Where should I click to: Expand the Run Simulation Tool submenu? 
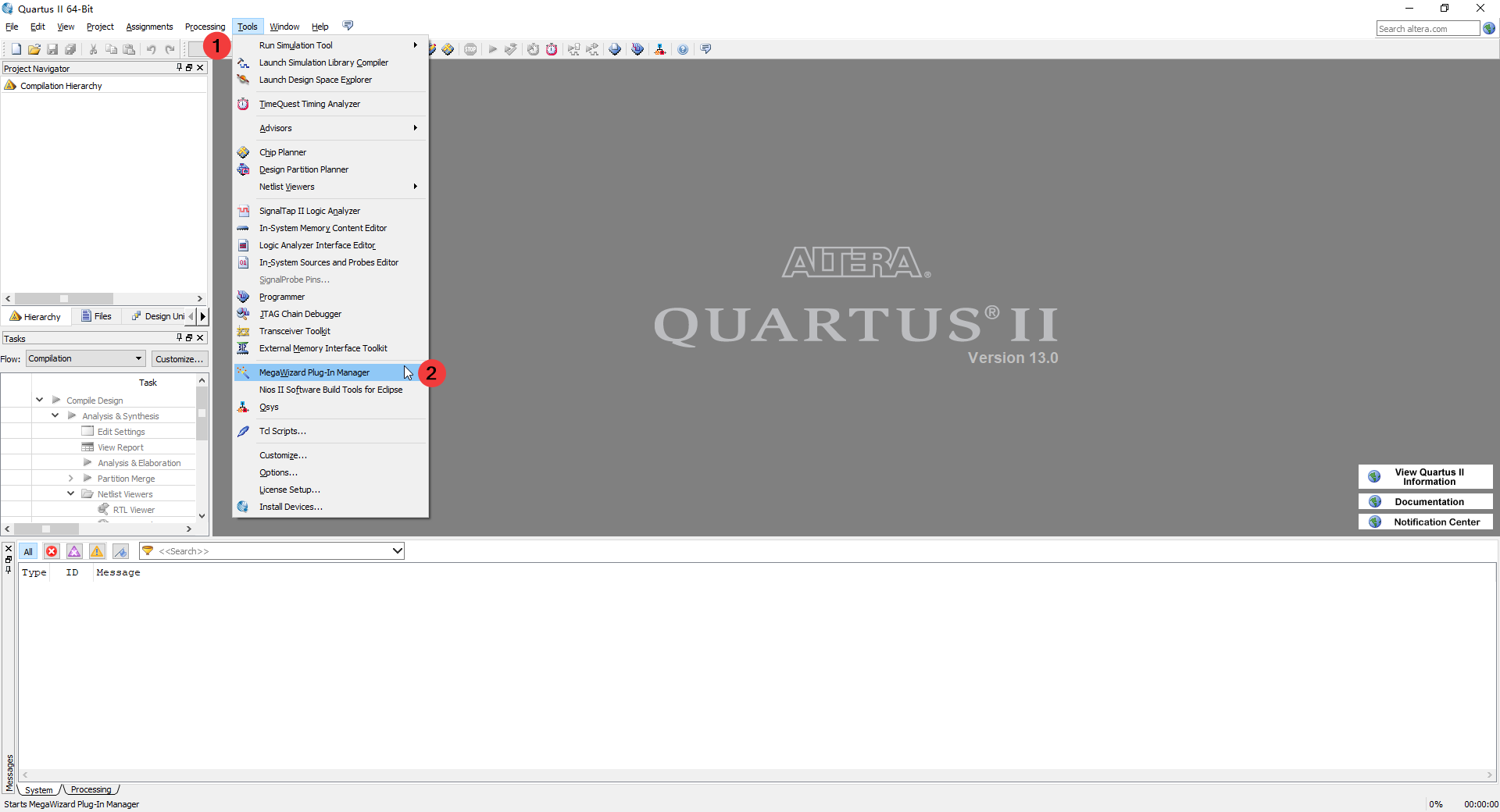[331, 45]
